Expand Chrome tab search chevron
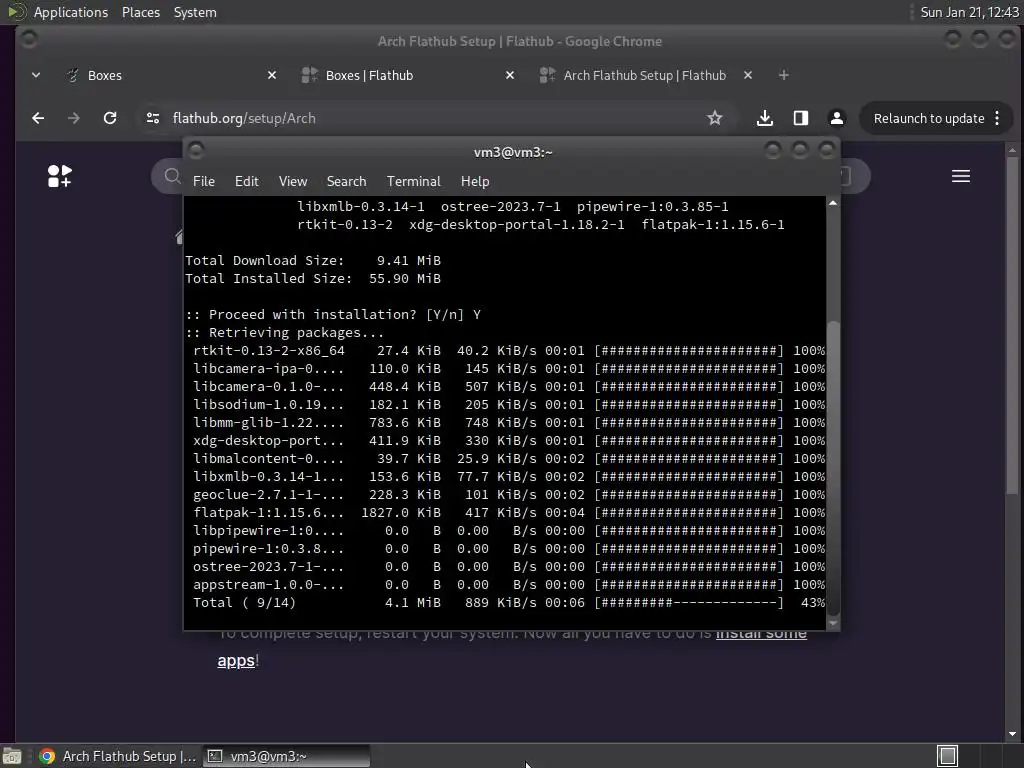 (x=36, y=75)
